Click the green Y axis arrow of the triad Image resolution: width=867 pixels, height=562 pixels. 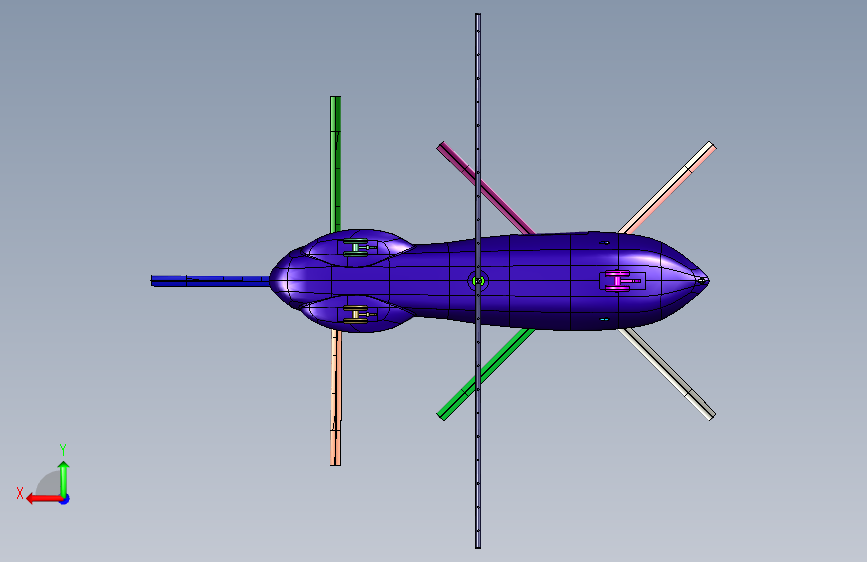pyautogui.click(x=64, y=478)
